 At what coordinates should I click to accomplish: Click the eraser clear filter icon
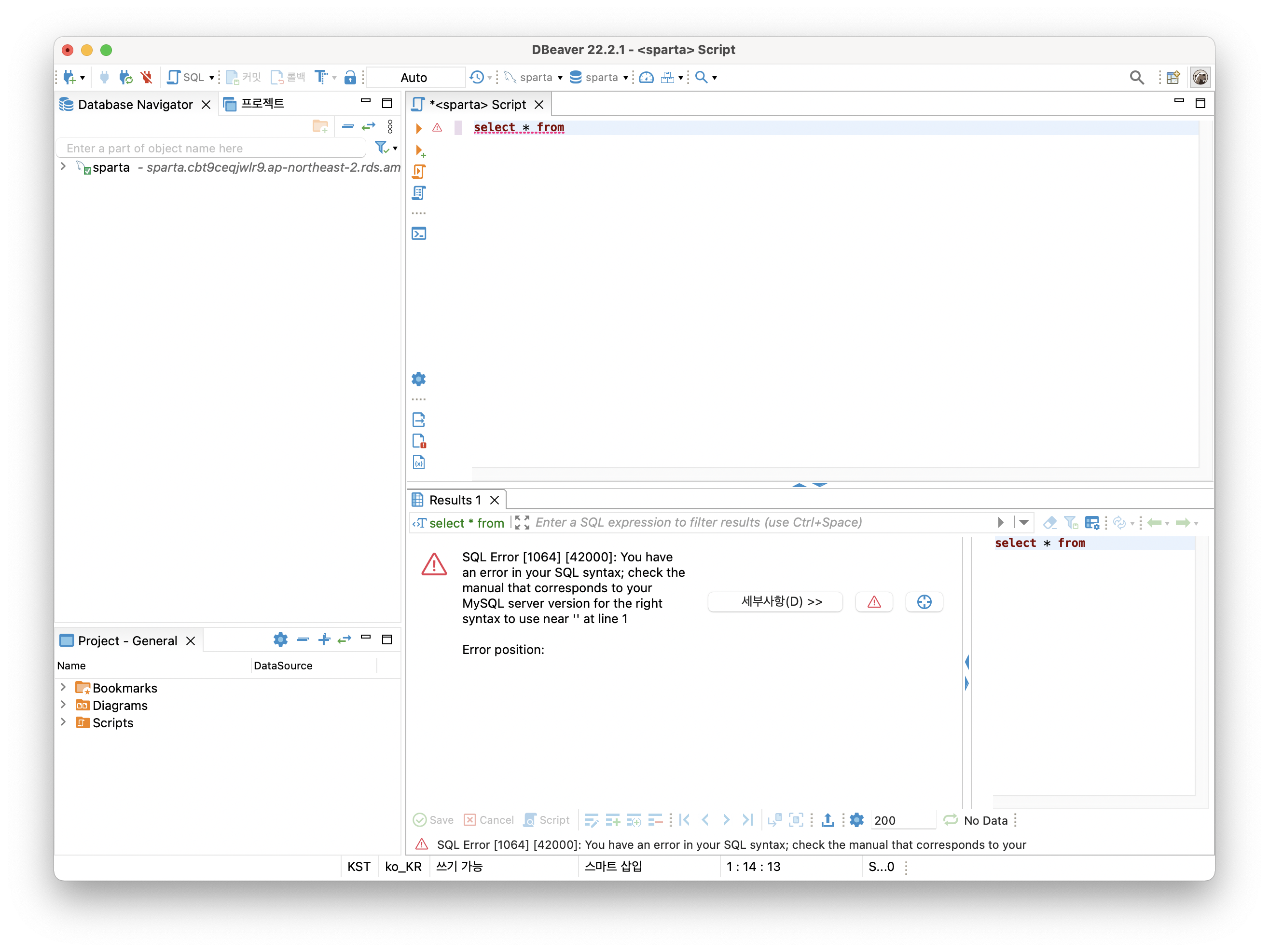(x=1050, y=522)
